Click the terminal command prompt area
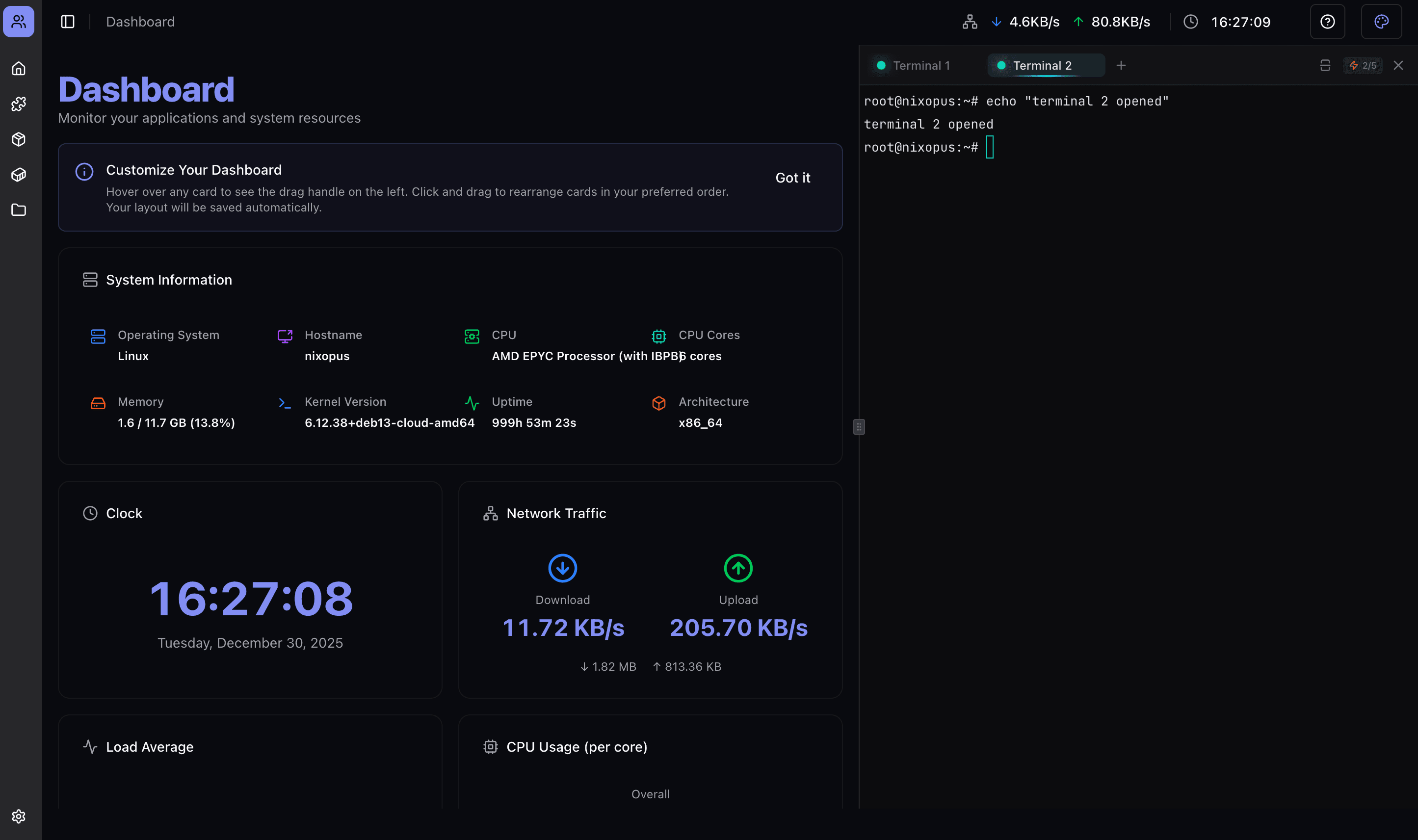 click(x=990, y=148)
